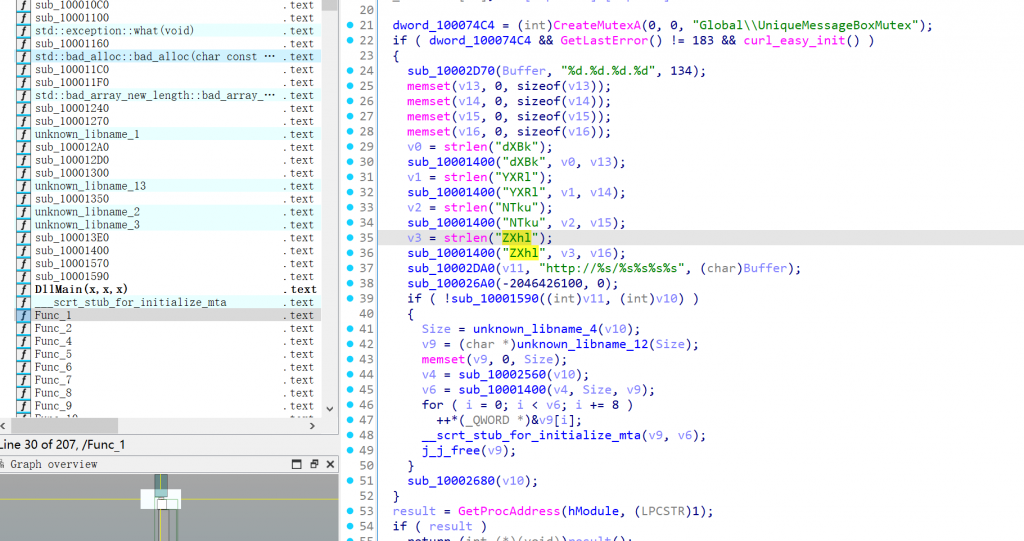Image resolution: width=1024 pixels, height=541 pixels.
Task: Click CreateMutexA call on line 21
Action: coord(597,25)
